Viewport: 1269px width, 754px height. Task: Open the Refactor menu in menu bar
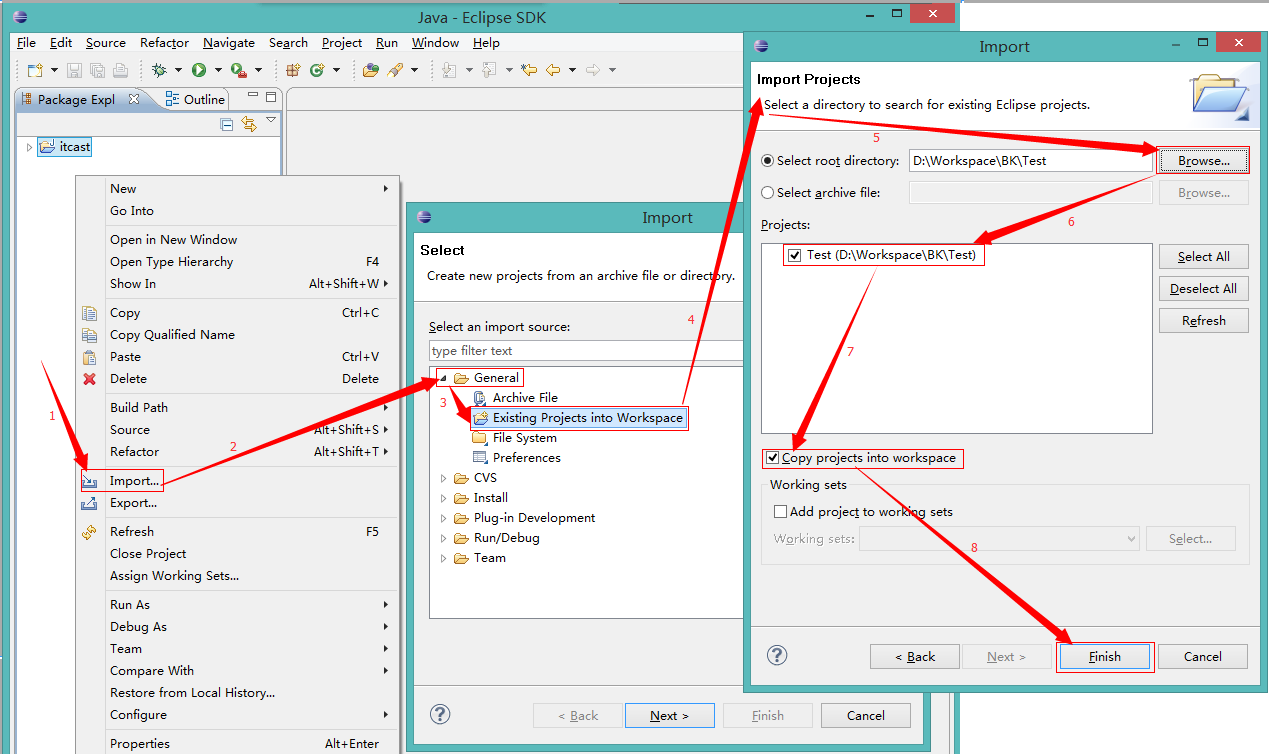pos(164,43)
